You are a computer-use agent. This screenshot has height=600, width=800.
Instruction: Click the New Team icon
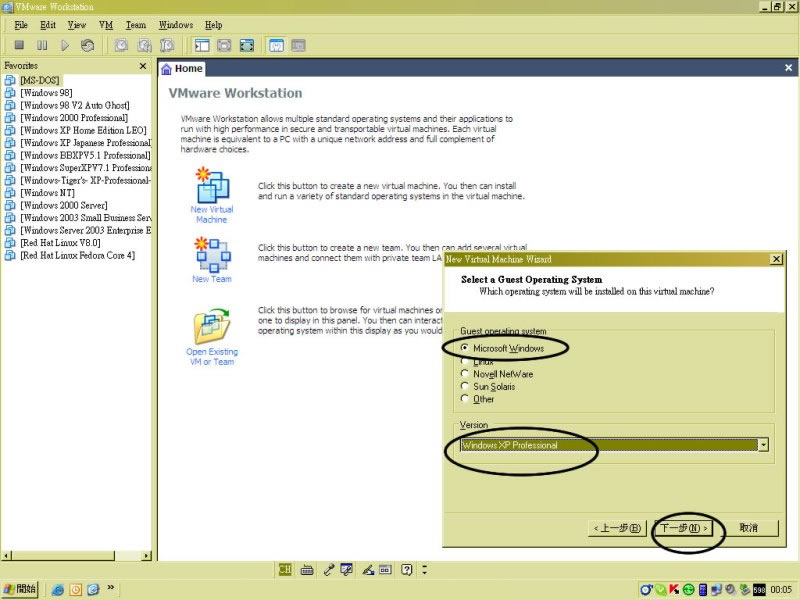[x=212, y=255]
